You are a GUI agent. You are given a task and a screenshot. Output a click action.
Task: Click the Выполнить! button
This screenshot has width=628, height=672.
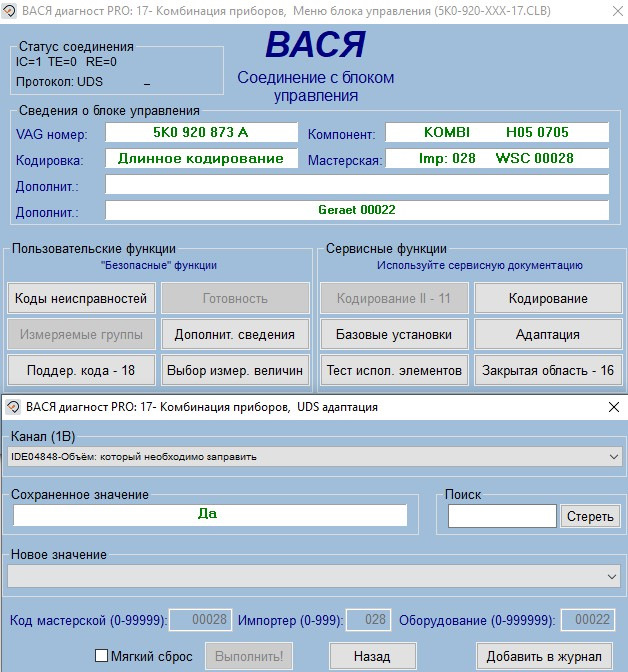(x=249, y=656)
